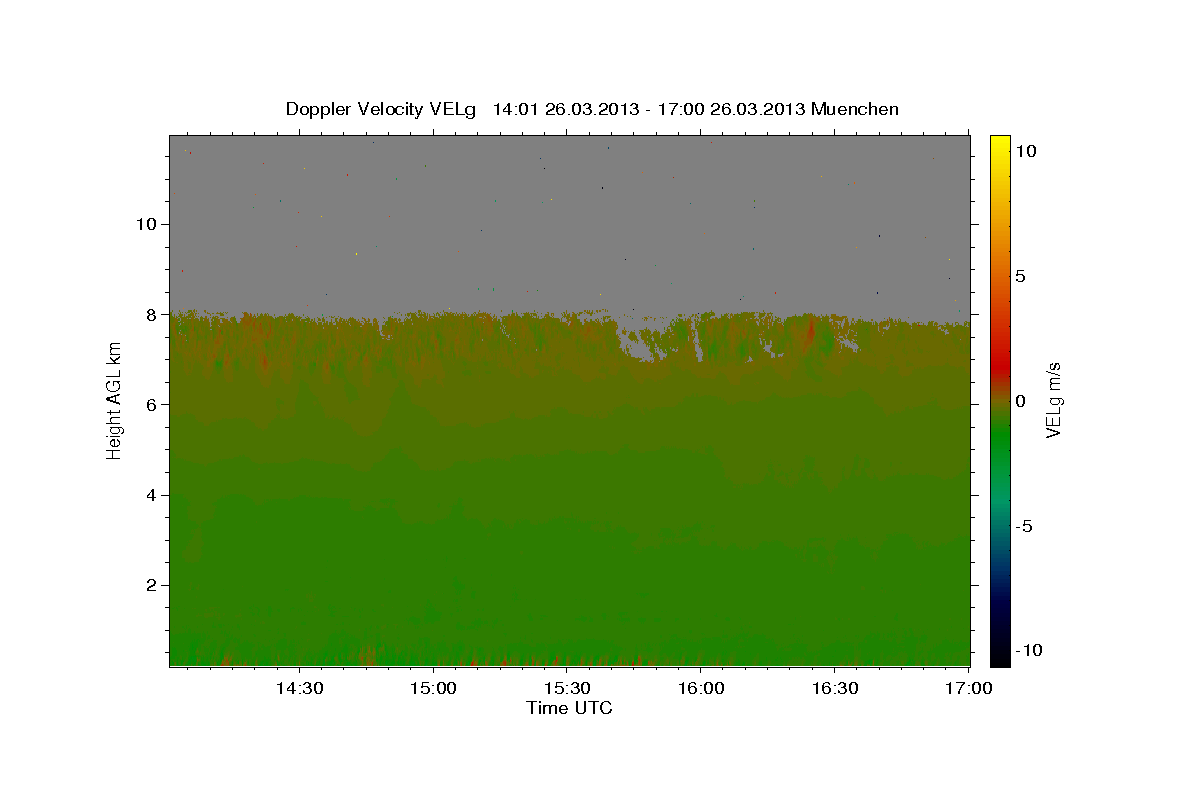Click the colorbar value '5'
The image size is (1200, 800).
click(1020, 276)
